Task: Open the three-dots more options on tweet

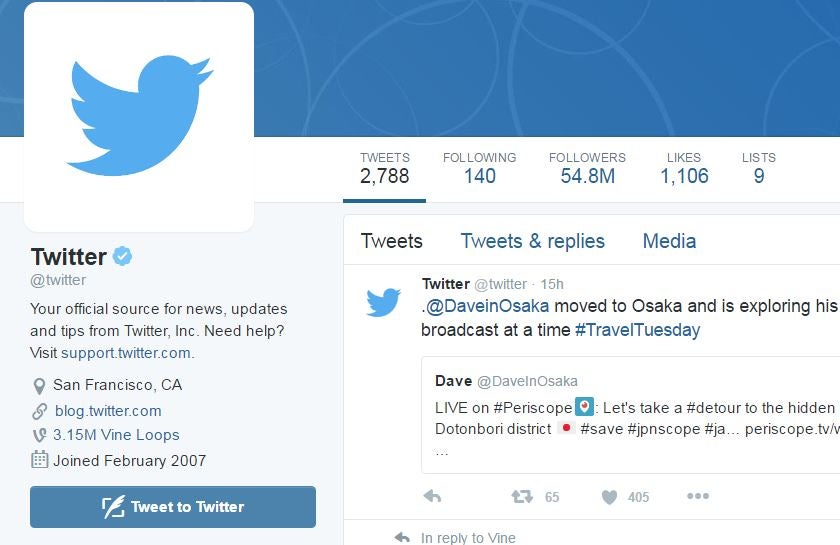Action: coord(698,496)
